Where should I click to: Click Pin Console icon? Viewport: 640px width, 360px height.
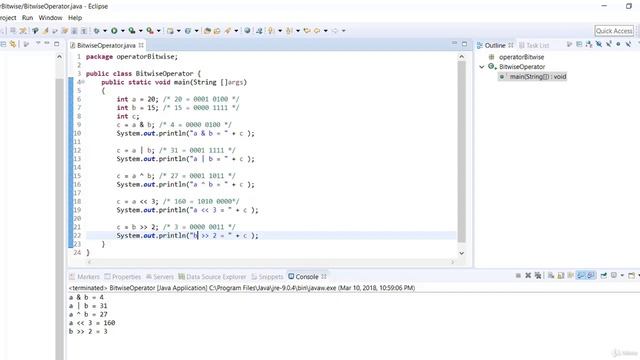604,276
